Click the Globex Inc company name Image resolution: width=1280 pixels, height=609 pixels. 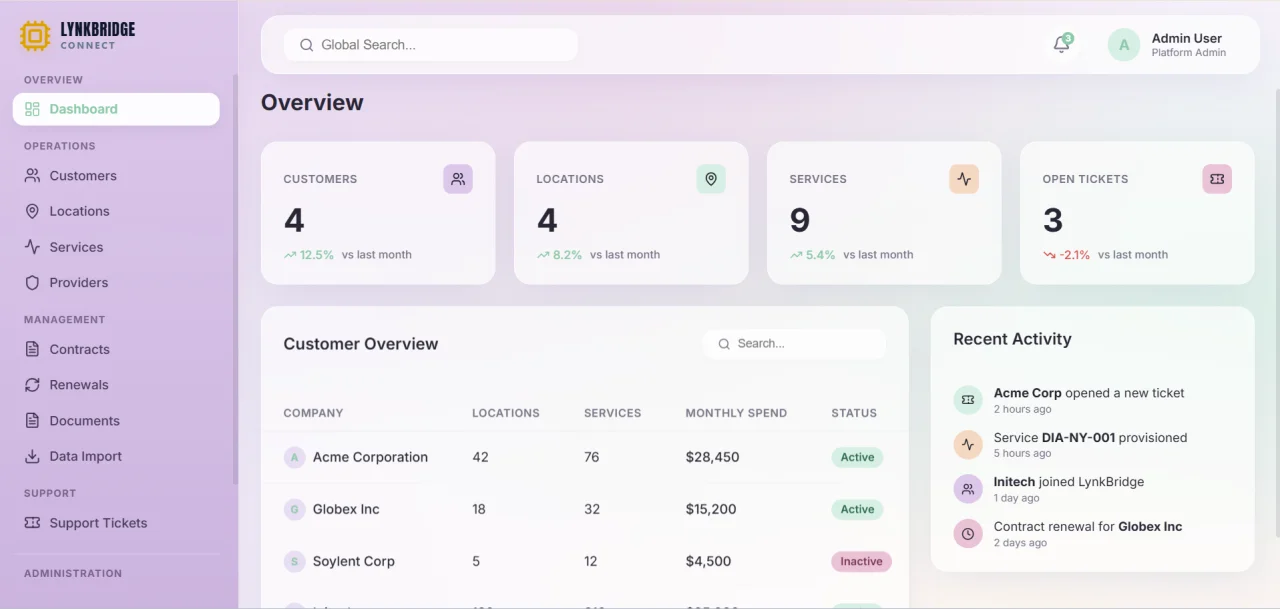346,510
